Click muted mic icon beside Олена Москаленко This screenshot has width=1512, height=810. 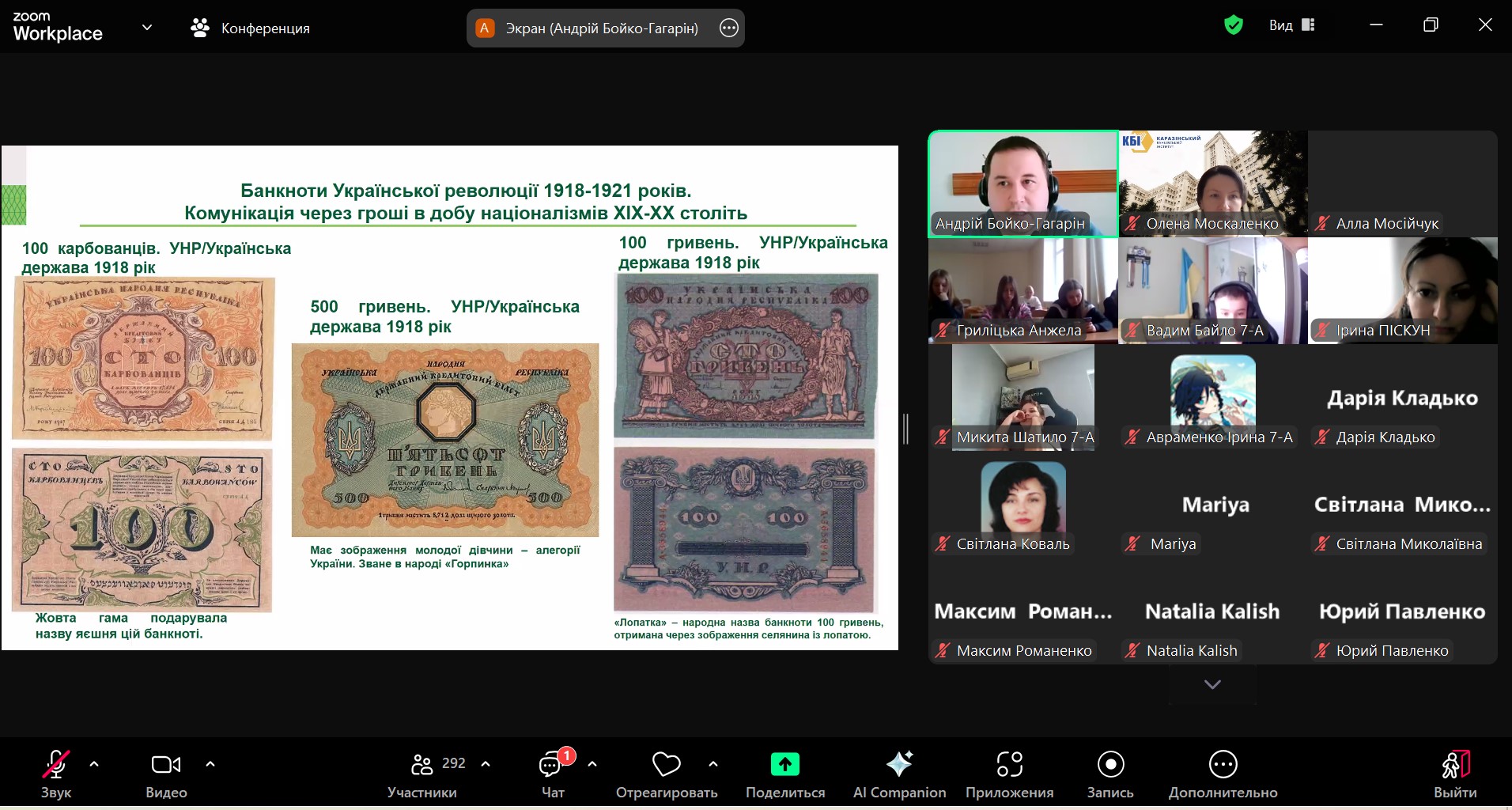1132,223
